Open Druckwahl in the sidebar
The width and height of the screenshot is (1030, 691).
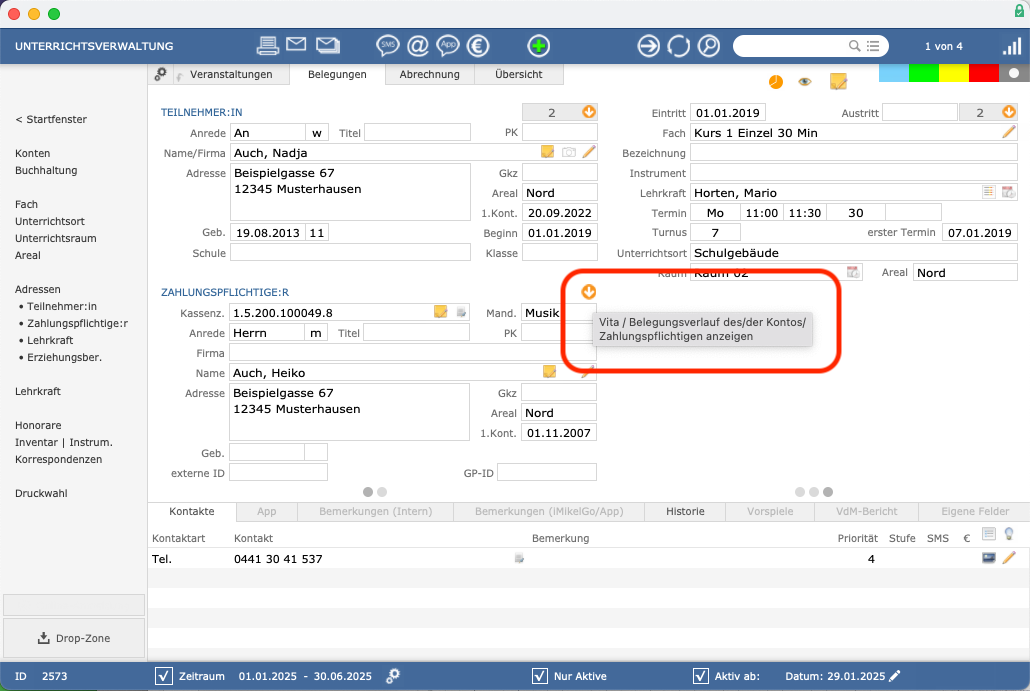click(41, 493)
